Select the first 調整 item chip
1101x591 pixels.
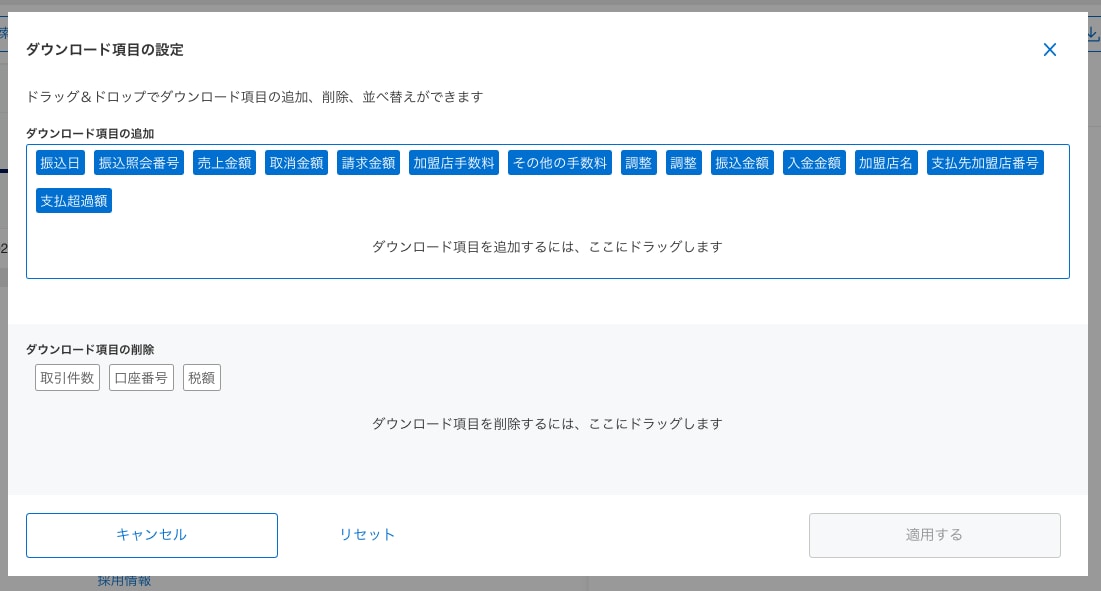coord(638,162)
